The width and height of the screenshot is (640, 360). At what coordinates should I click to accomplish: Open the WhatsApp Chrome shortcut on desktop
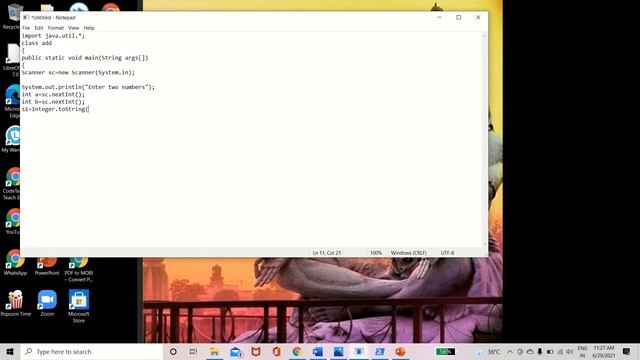pyautogui.click(x=15, y=263)
